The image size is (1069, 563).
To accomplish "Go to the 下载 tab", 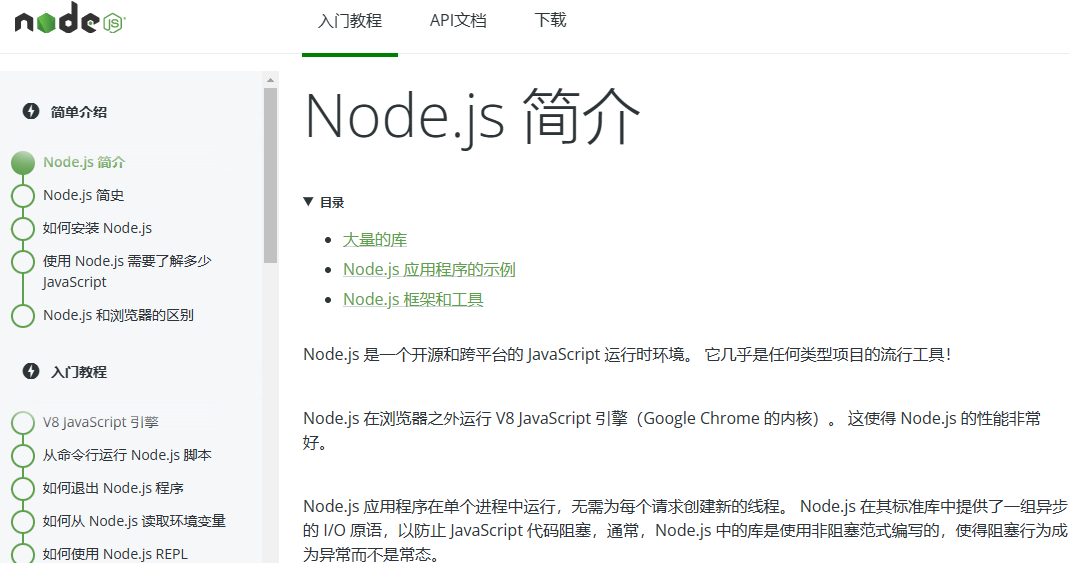I will 550,21.
